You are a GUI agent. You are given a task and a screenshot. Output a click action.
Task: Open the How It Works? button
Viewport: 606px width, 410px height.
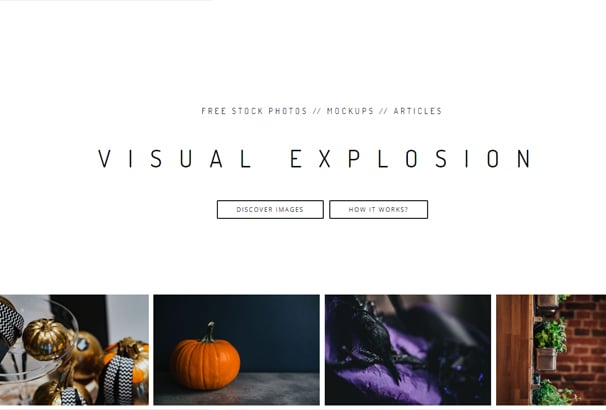[378, 209]
